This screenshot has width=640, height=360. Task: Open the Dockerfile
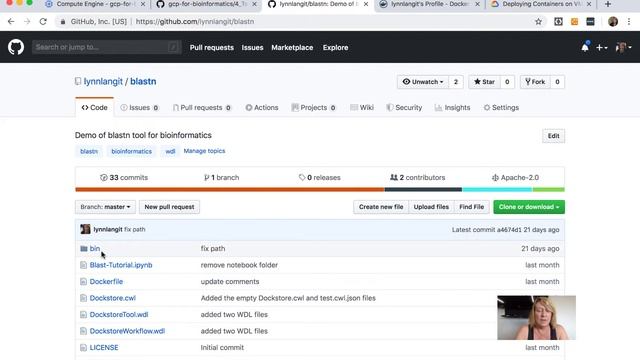[106, 282]
